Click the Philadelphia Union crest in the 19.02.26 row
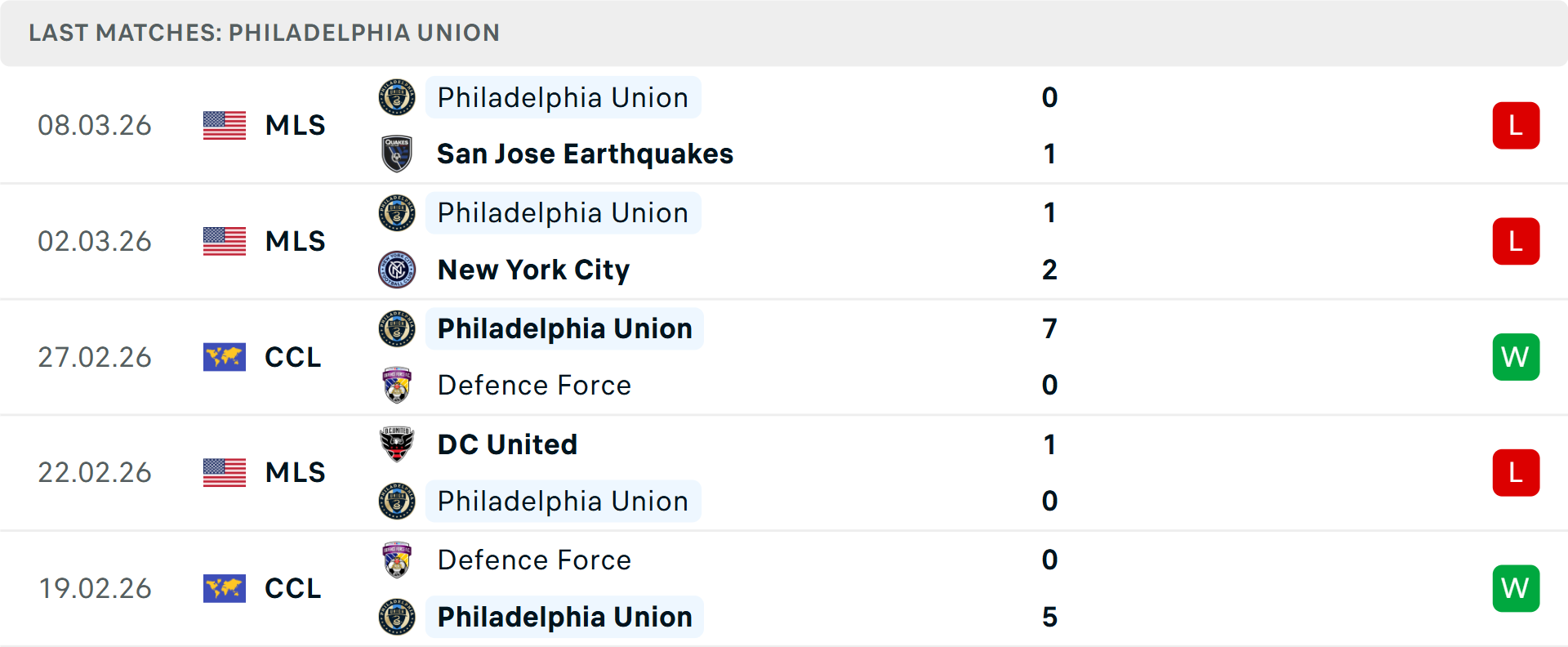1568x647 pixels. click(x=397, y=617)
